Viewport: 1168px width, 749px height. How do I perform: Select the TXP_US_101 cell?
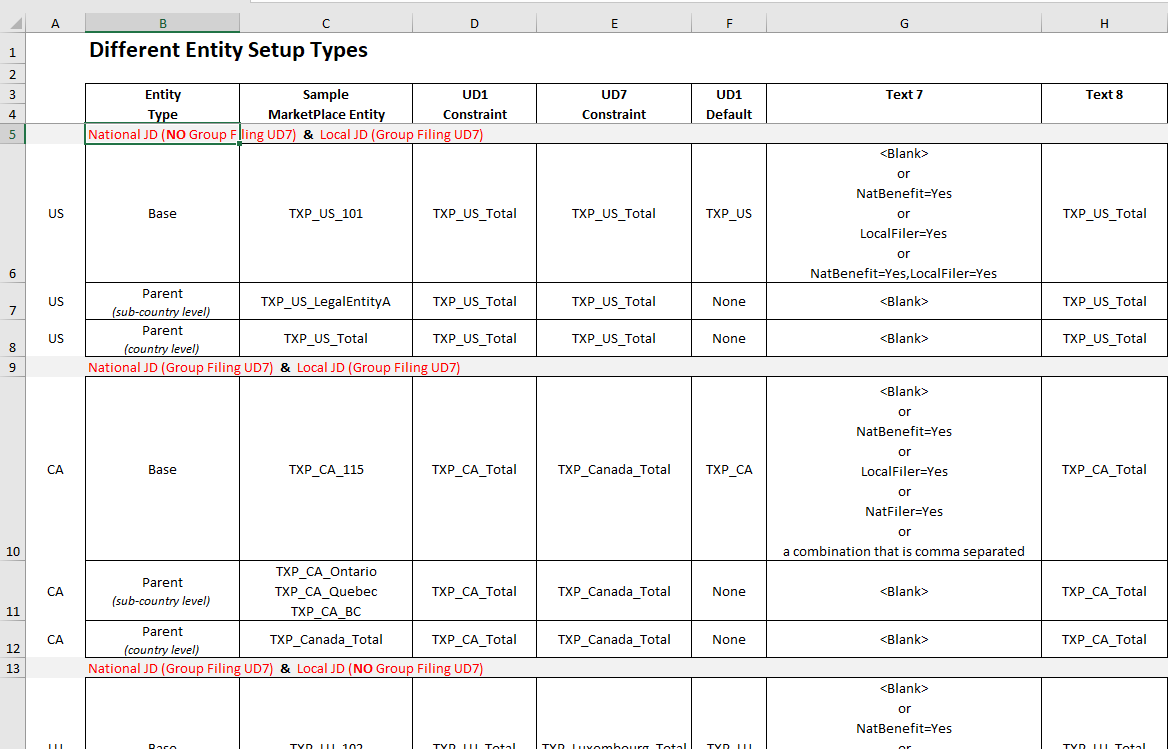[x=325, y=213]
